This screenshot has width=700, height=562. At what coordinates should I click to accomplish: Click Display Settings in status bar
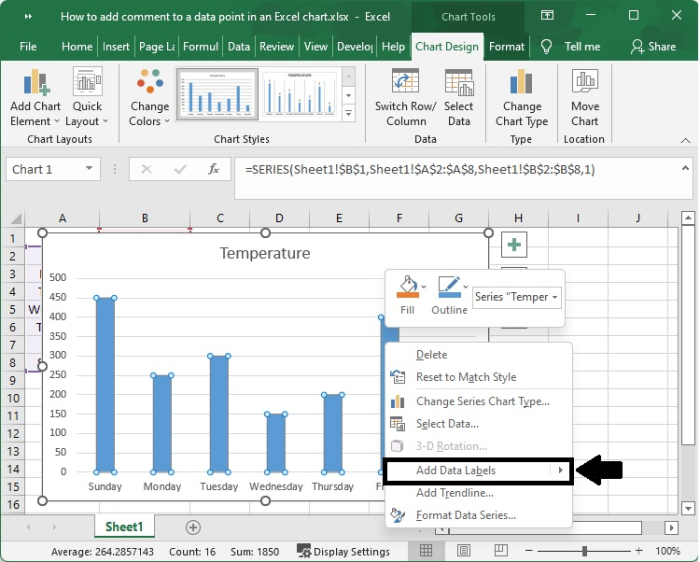coord(343,551)
